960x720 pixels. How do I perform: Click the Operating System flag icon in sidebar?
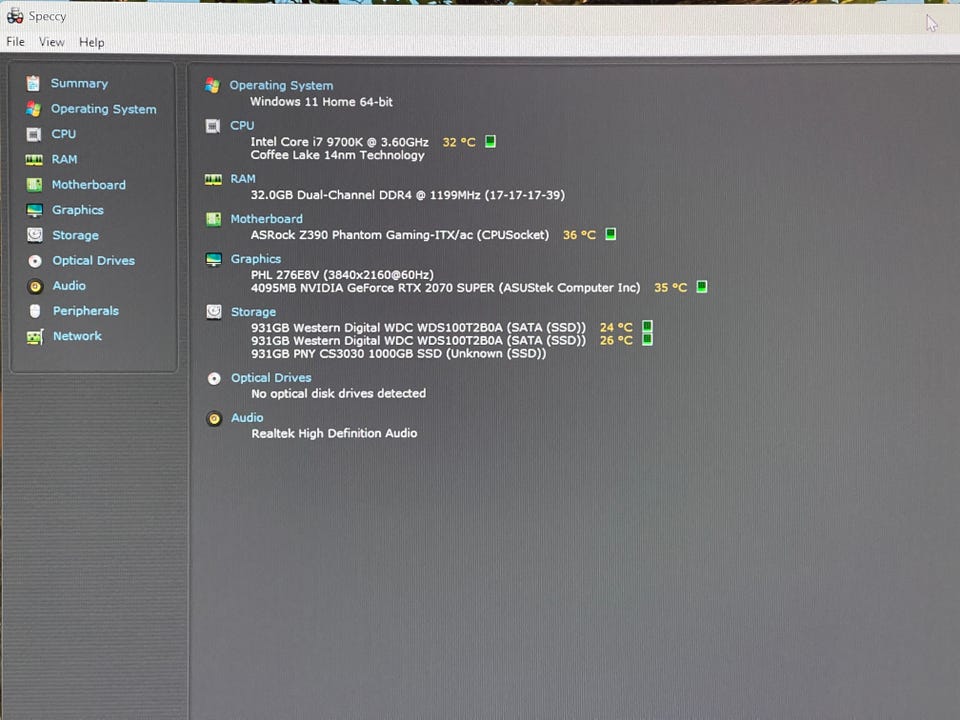pyautogui.click(x=34, y=109)
